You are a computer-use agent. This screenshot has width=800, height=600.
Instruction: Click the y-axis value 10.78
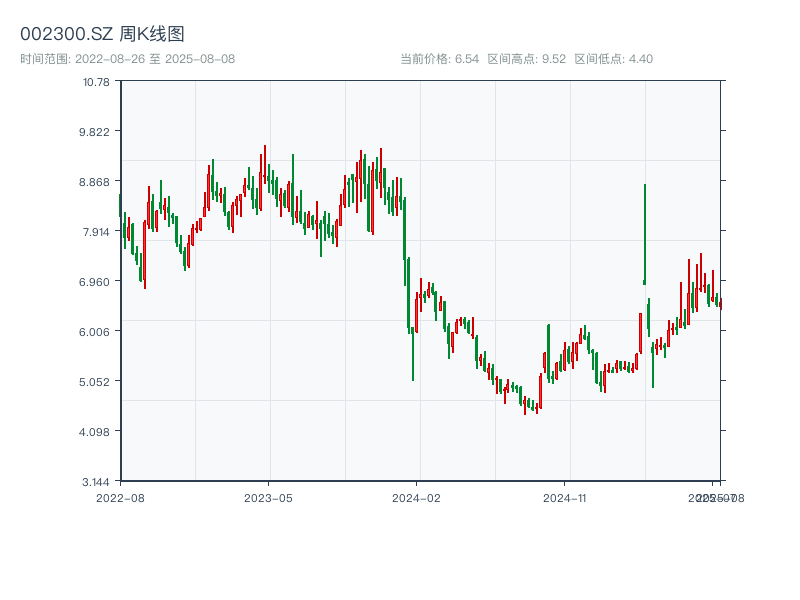point(96,82)
